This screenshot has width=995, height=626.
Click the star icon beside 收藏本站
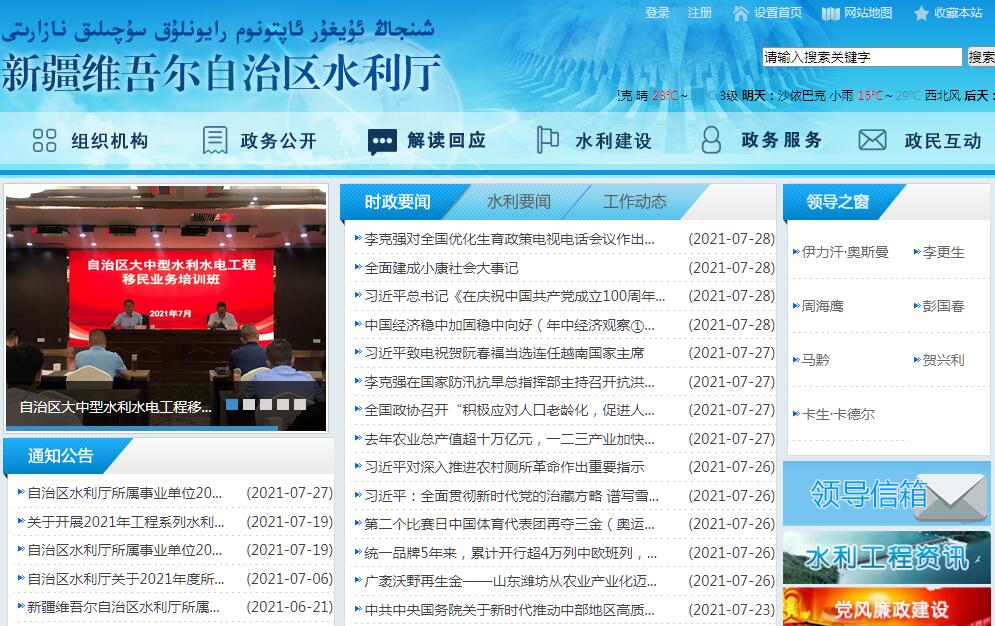[x=921, y=13]
